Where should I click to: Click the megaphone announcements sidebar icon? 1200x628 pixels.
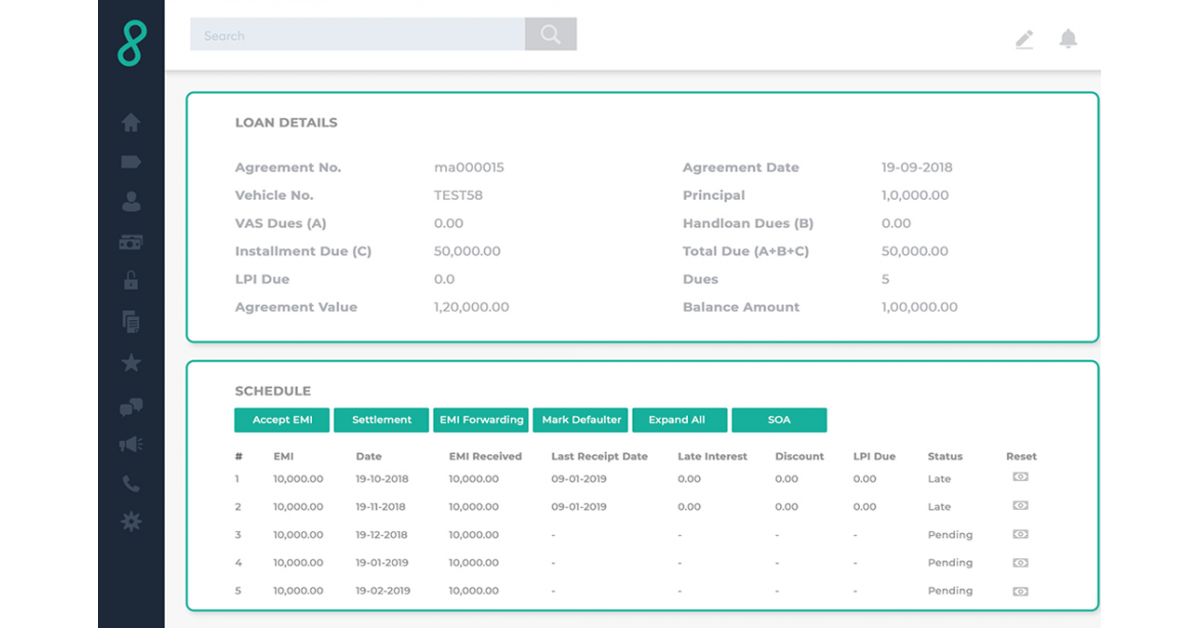point(131,444)
